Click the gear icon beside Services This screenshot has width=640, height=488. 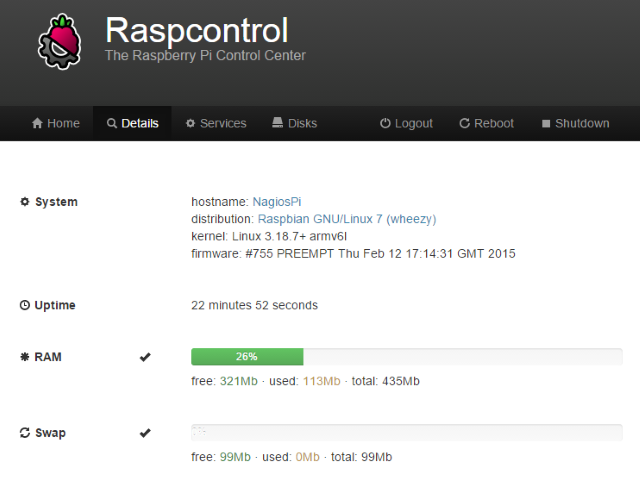pos(190,123)
